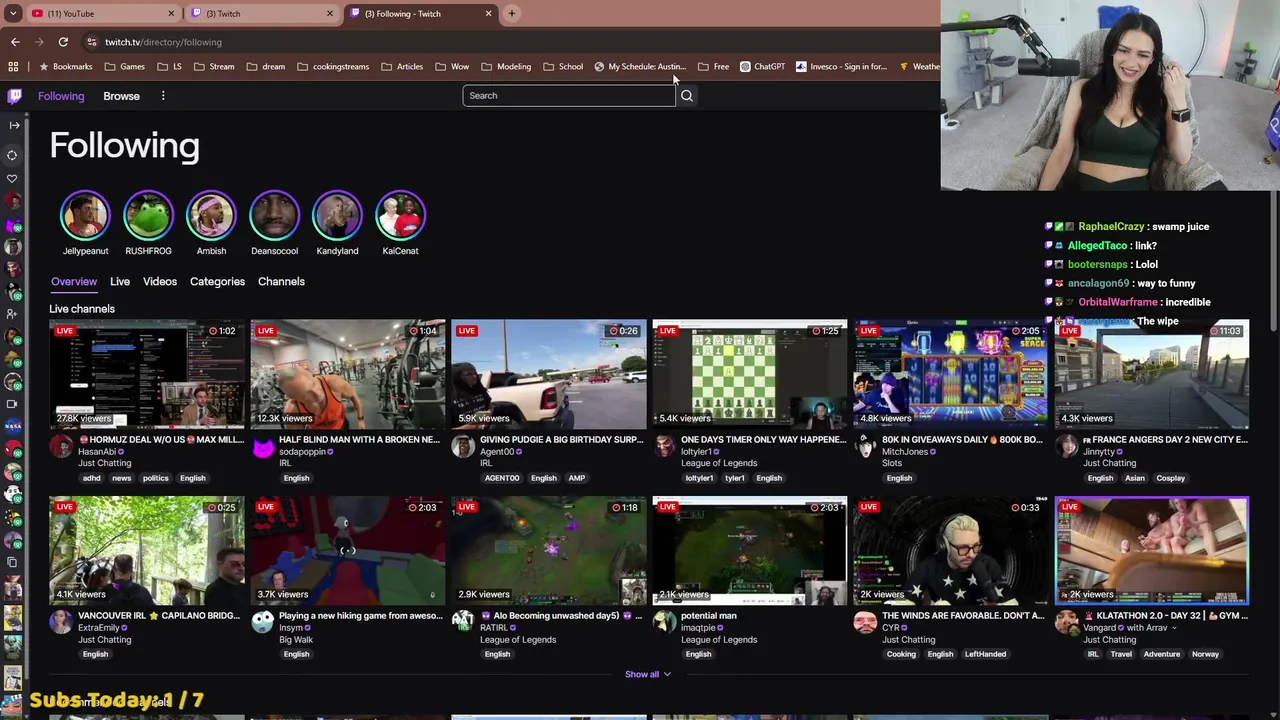
Task: Open the Articles bookmarks folder
Action: tap(402, 67)
